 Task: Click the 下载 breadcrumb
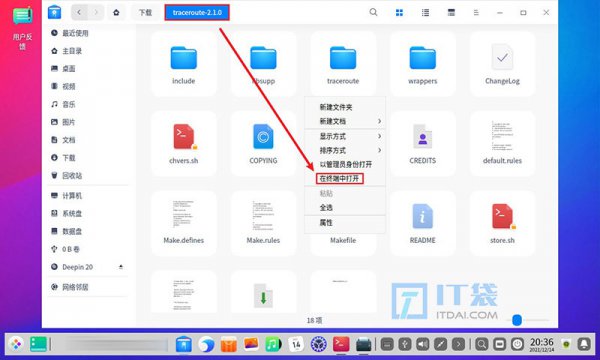pos(145,13)
